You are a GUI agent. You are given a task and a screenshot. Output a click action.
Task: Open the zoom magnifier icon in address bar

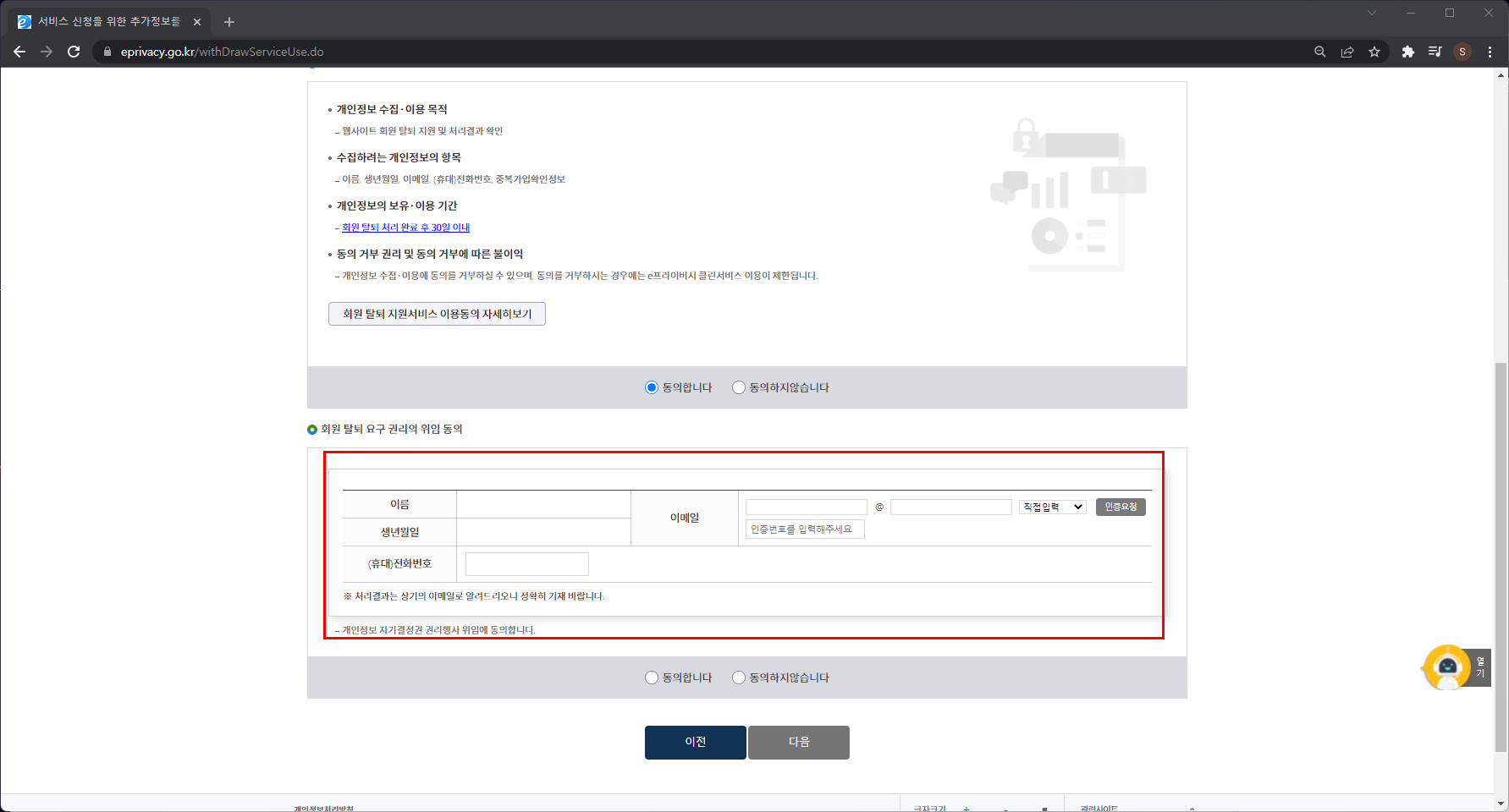(1319, 52)
